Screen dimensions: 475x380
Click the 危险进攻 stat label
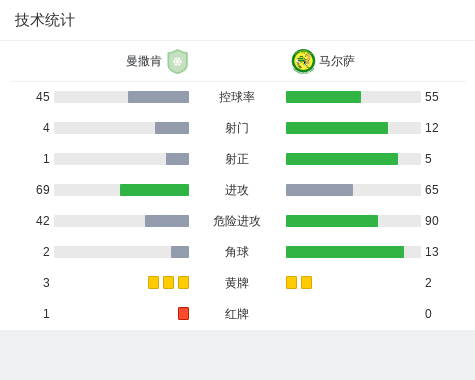click(237, 221)
